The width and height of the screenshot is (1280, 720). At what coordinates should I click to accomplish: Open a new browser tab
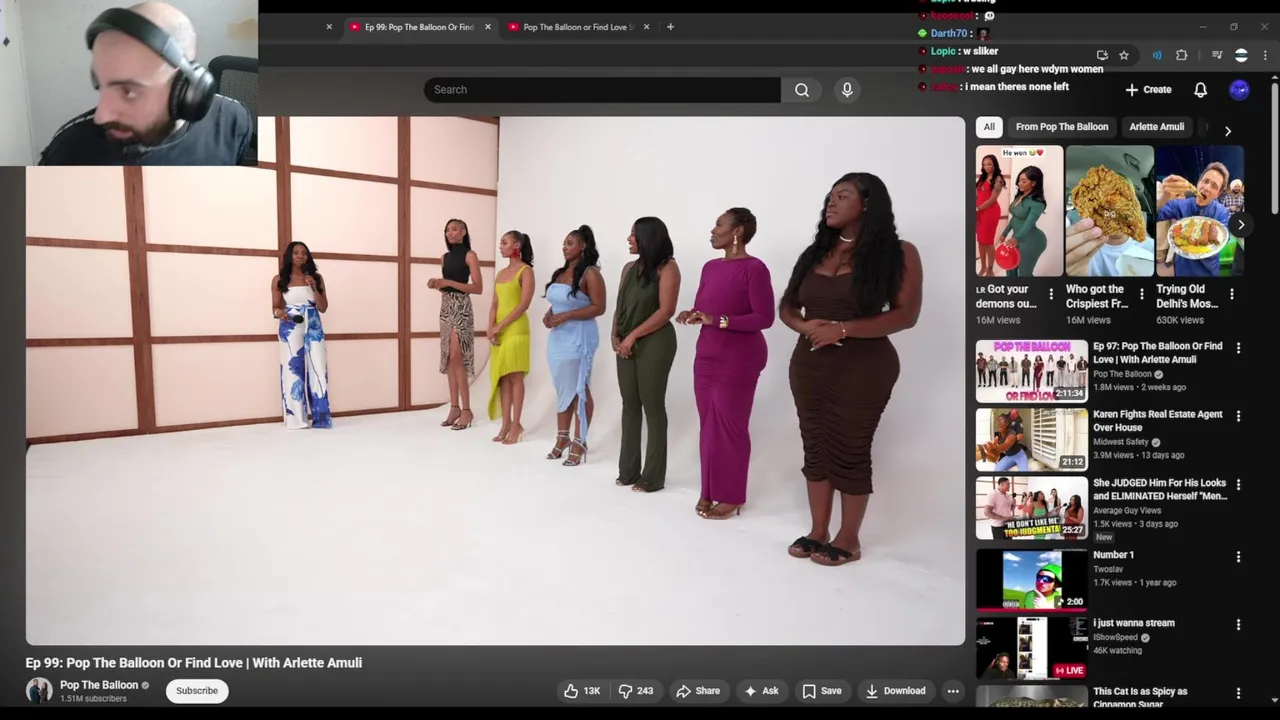[x=670, y=27]
